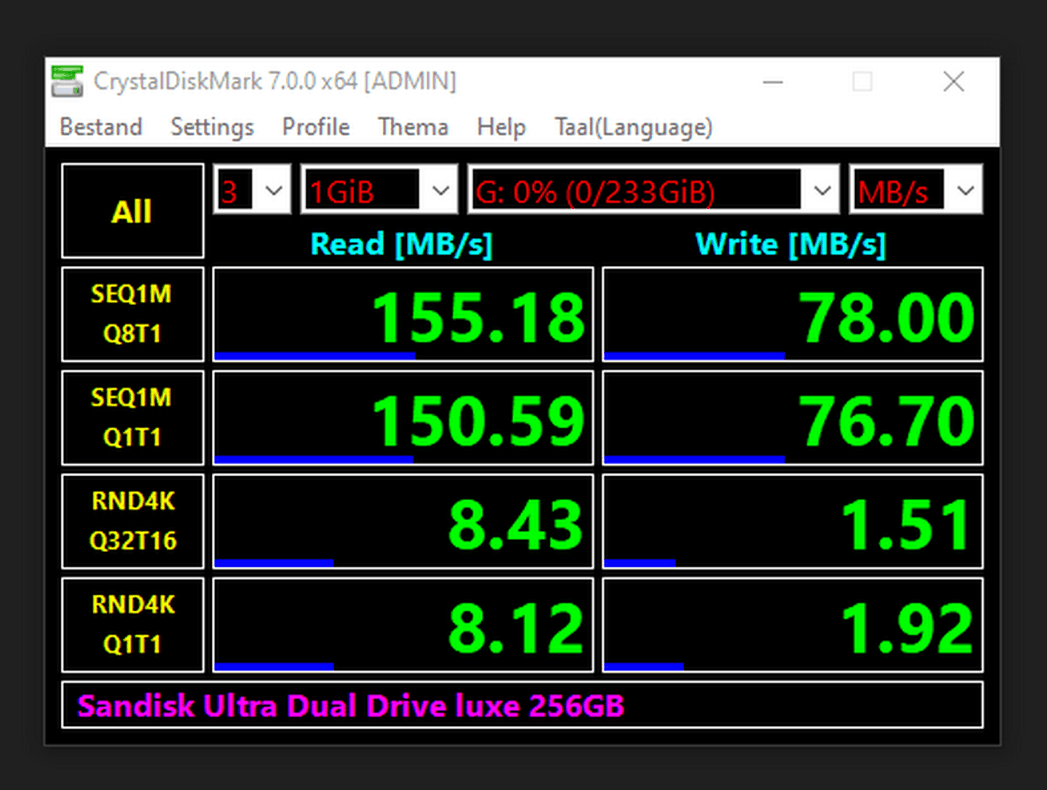Open the Taal(Language) menu
This screenshot has height=790, width=1047.
pos(634,127)
